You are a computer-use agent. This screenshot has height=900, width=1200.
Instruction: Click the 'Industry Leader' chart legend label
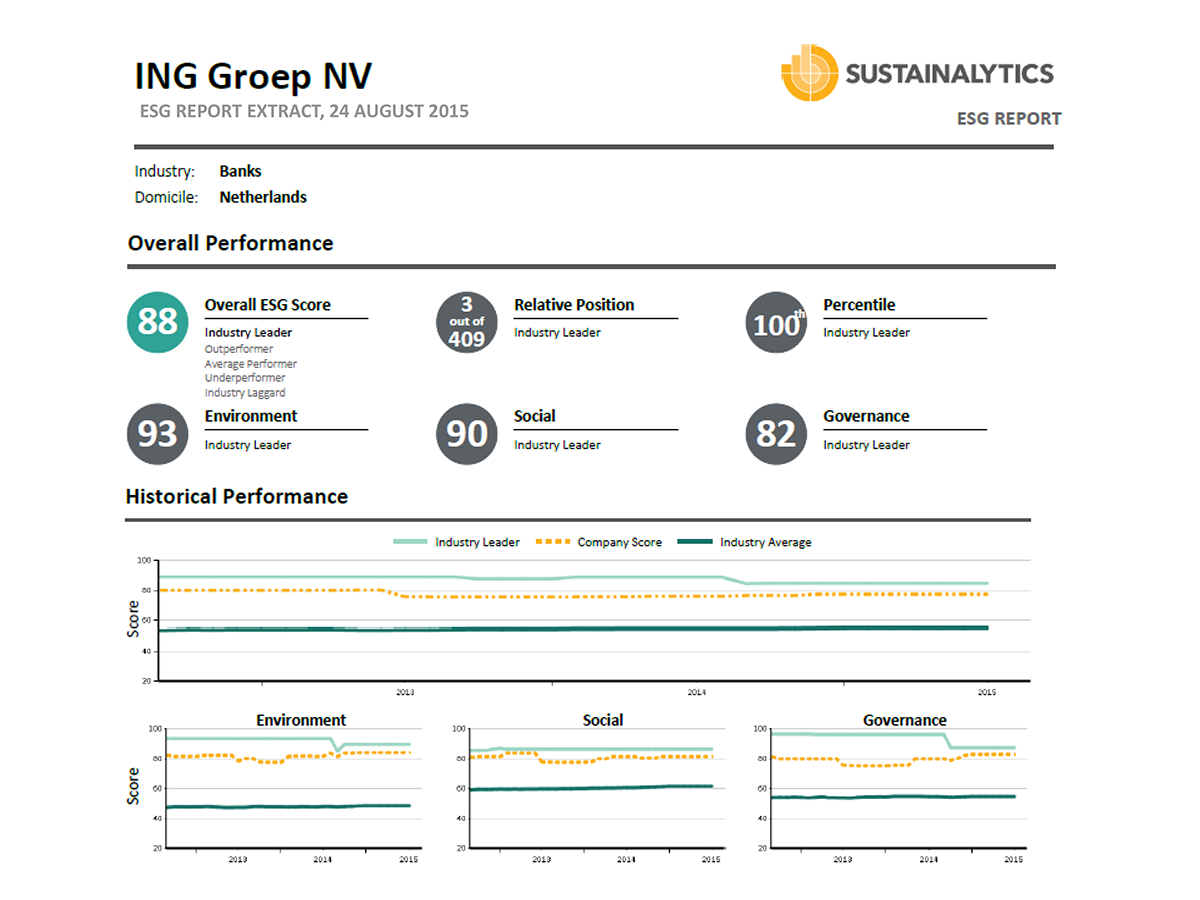477,542
